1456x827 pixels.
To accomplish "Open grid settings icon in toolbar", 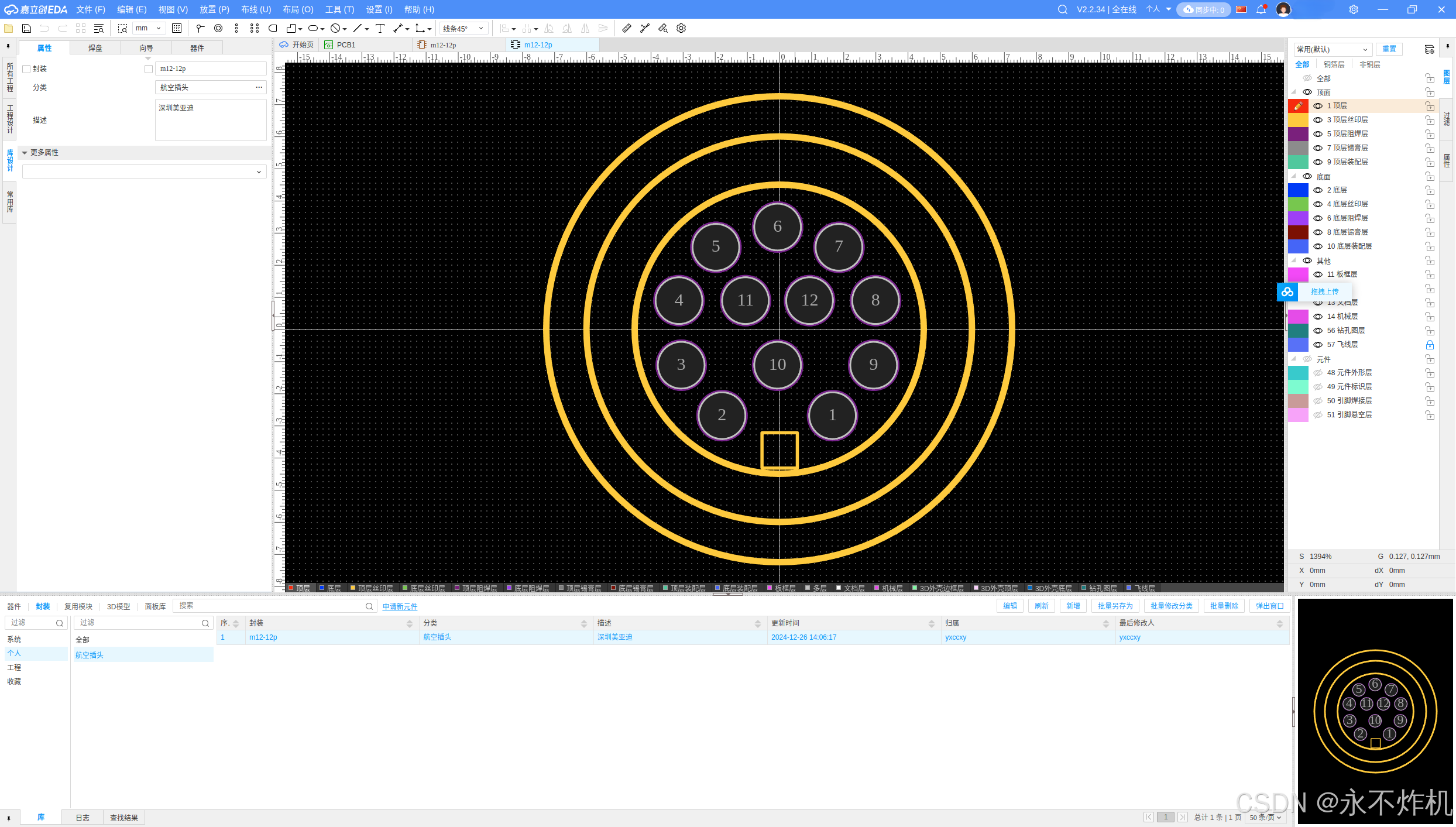I will [177, 28].
